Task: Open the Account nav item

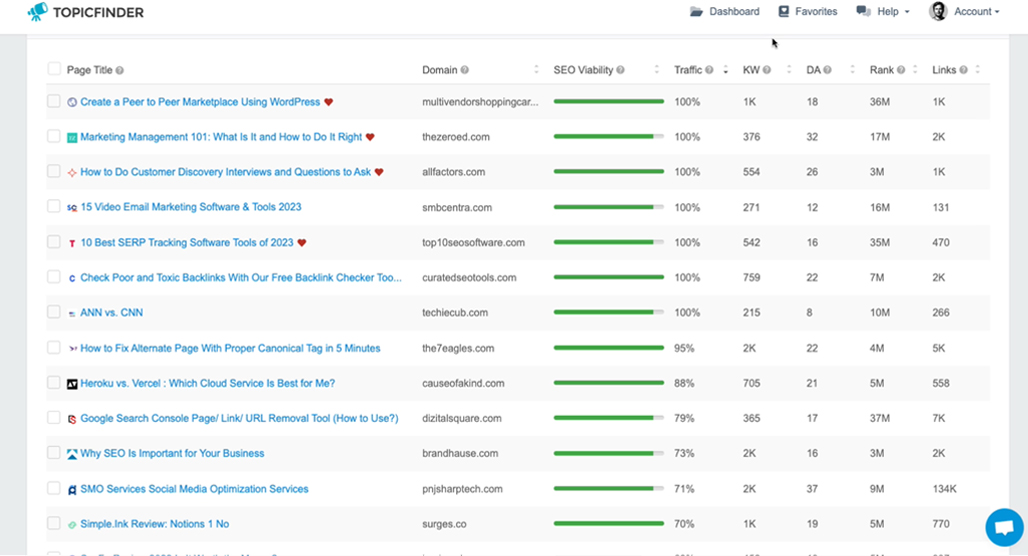Action: pyautogui.click(x=964, y=11)
